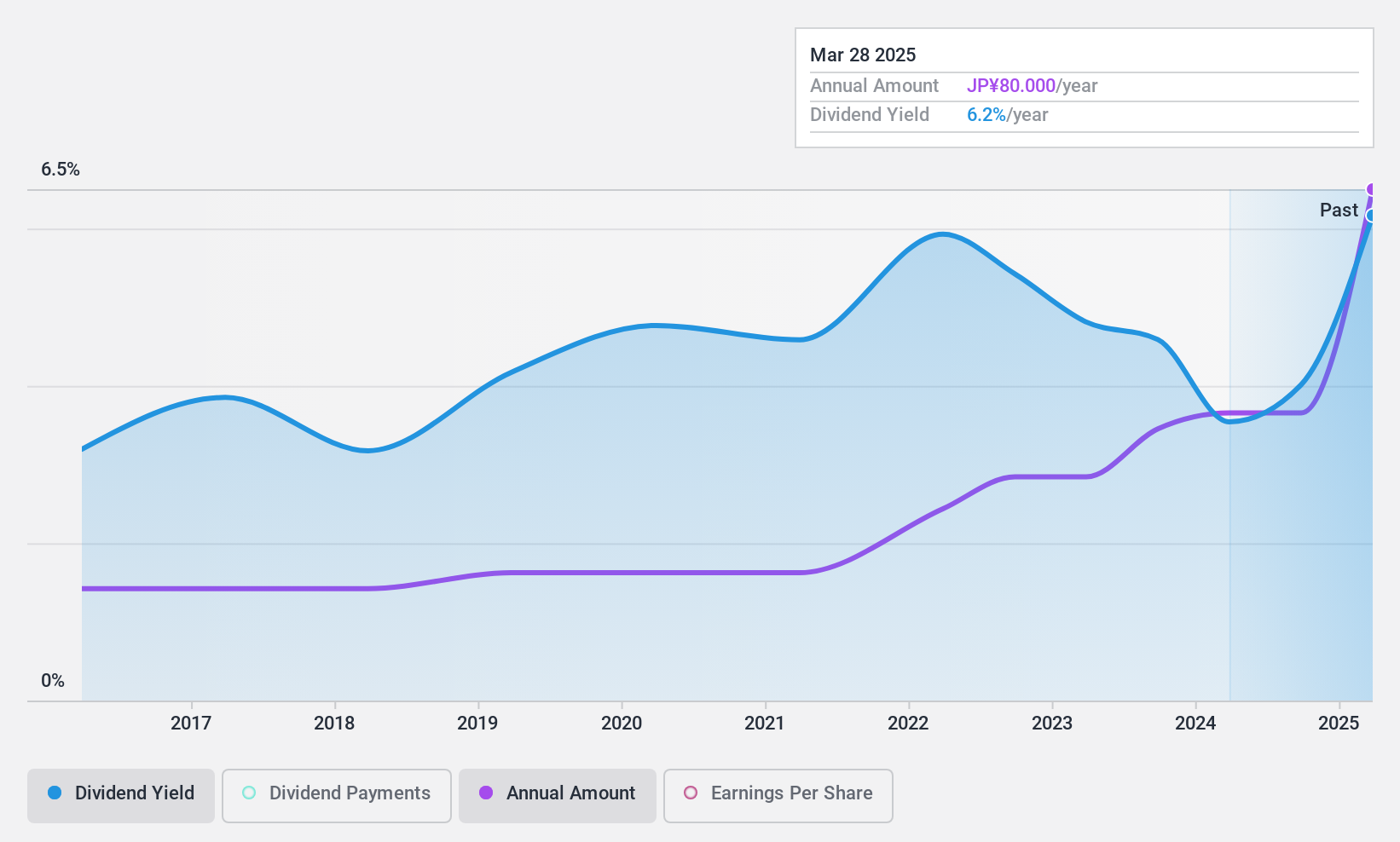Select the 2024 x-axis label
The height and width of the screenshot is (842, 1400).
pos(1195,724)
